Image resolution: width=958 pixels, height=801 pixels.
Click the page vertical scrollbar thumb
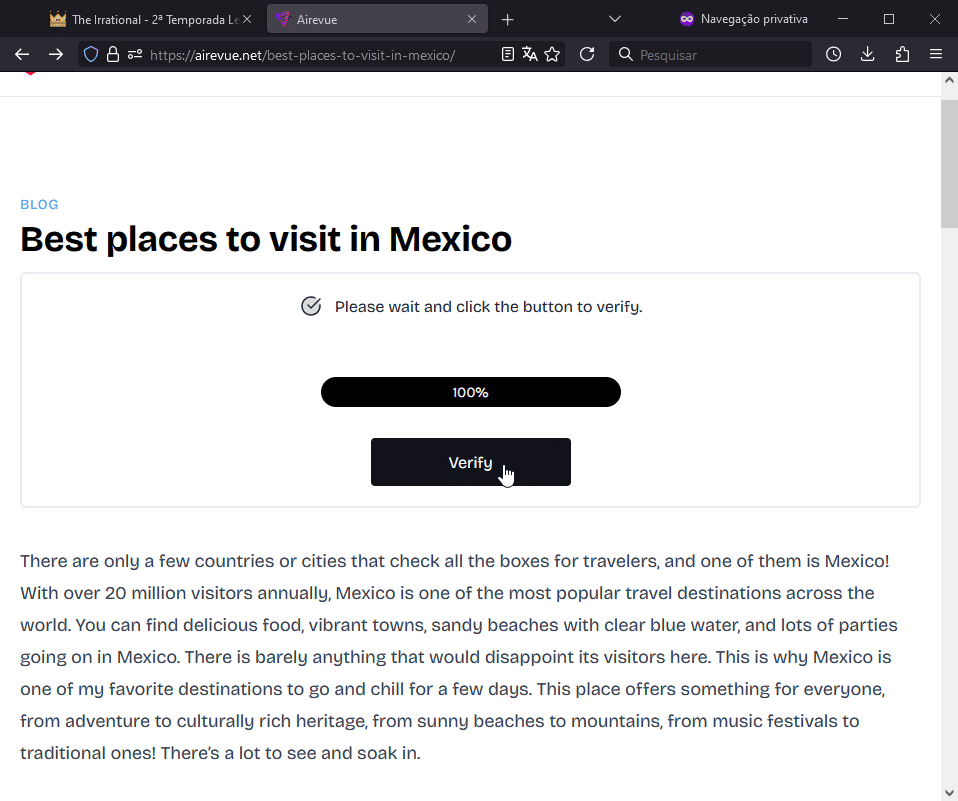click(949, 164)
